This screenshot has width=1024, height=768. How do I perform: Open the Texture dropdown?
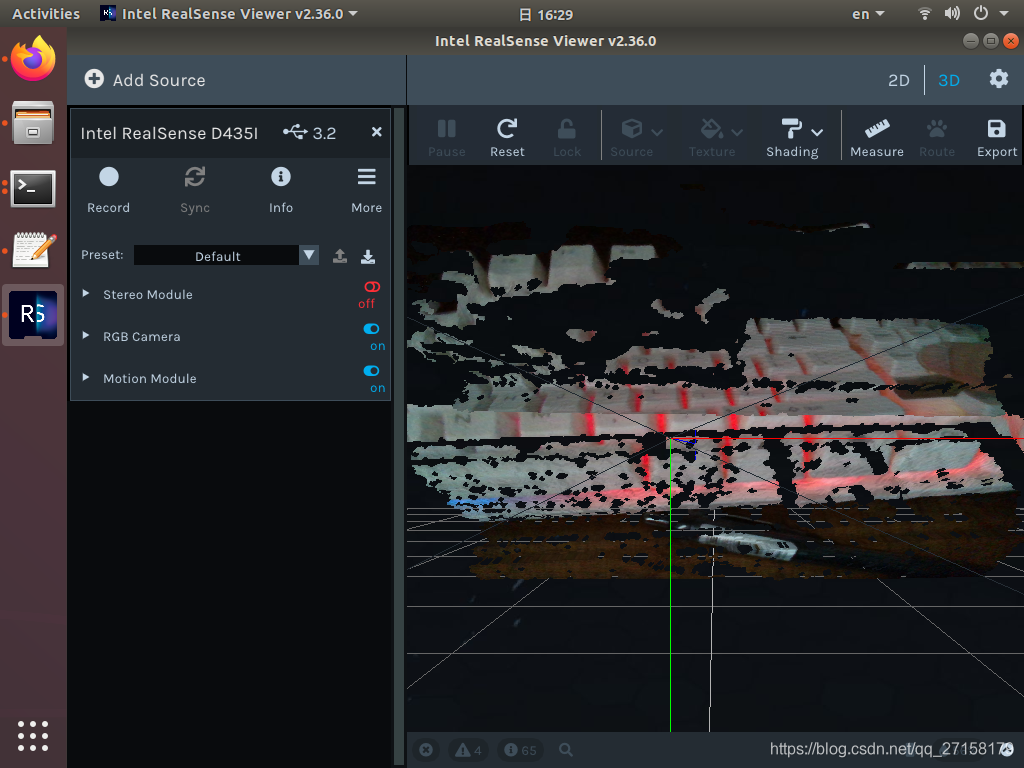pos(715,137)
